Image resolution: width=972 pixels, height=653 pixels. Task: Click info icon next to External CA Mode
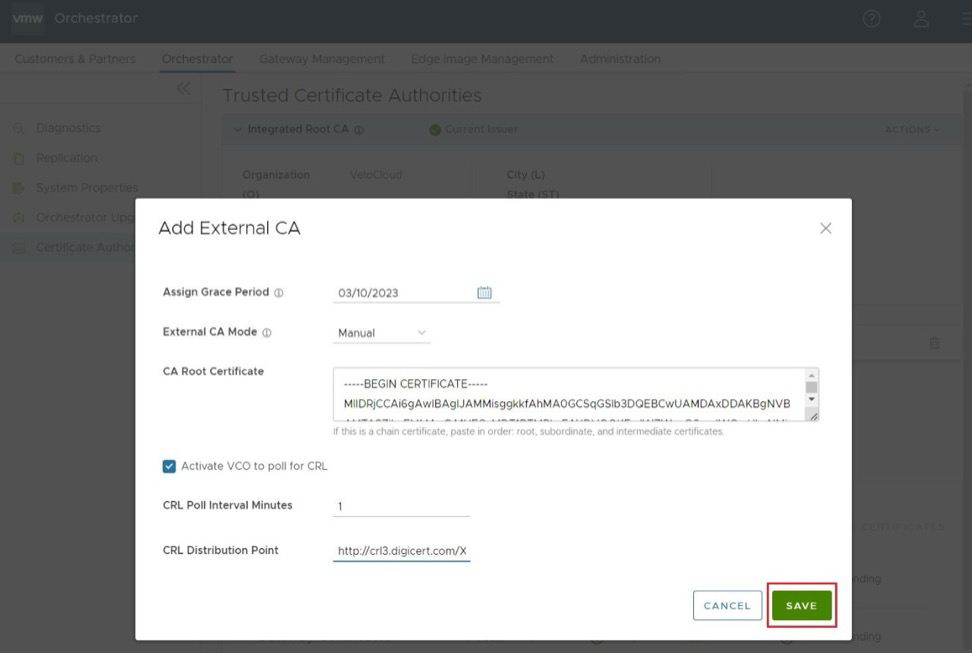click(267, 333)
